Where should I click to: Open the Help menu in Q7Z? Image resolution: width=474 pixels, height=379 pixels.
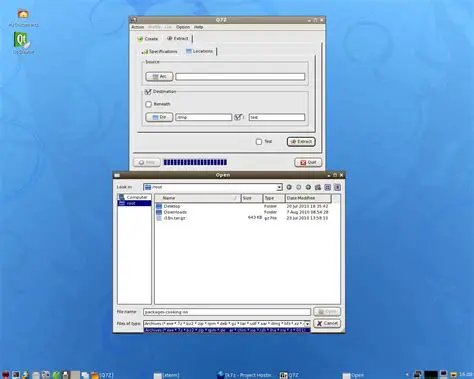(x=199, y=27)
